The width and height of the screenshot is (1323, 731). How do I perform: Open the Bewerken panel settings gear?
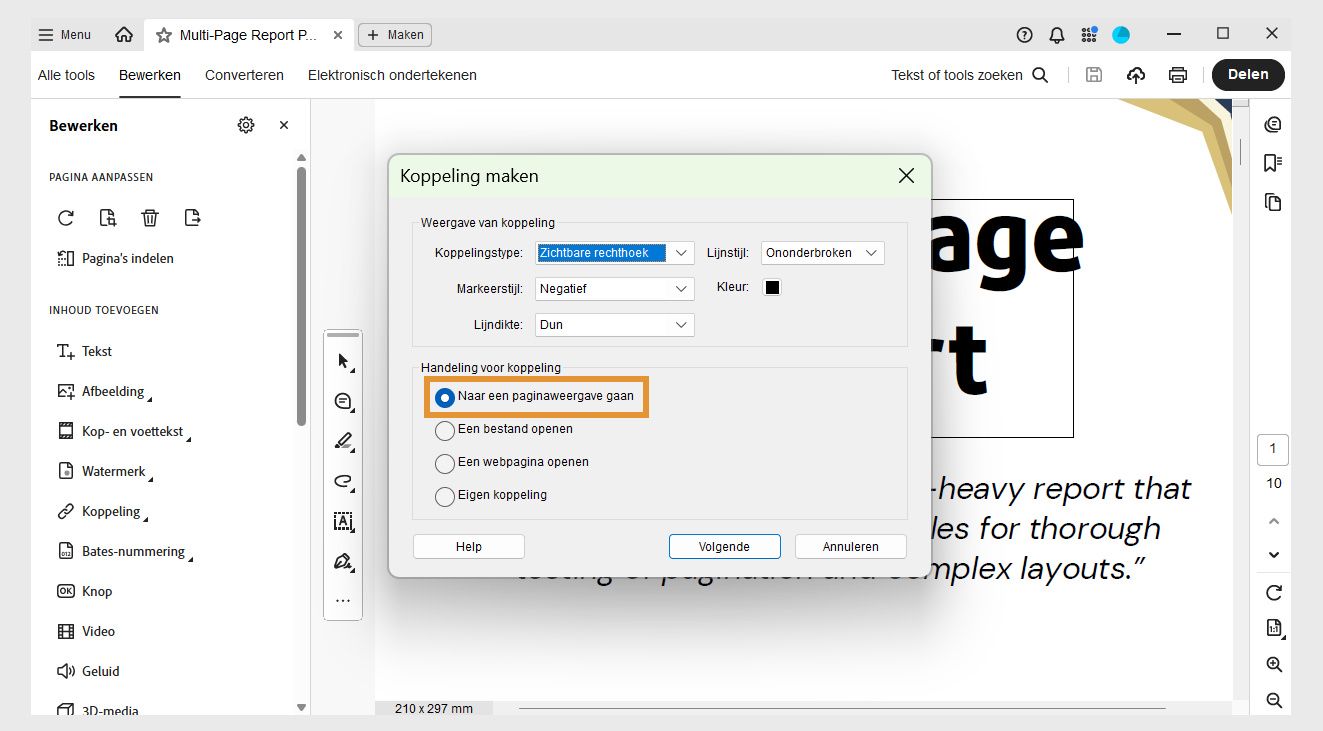click(246, 125)
